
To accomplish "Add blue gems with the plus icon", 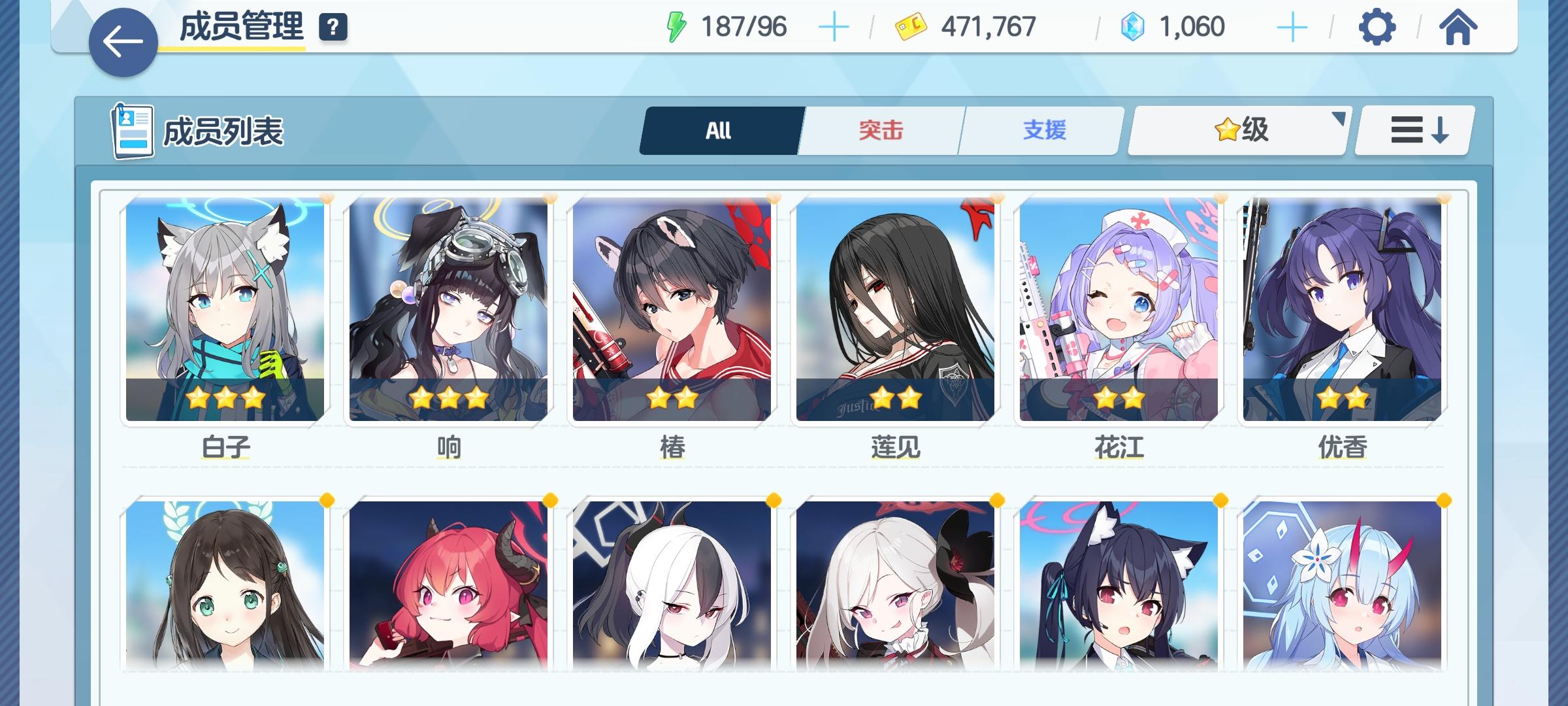I will pos(1292,27).
